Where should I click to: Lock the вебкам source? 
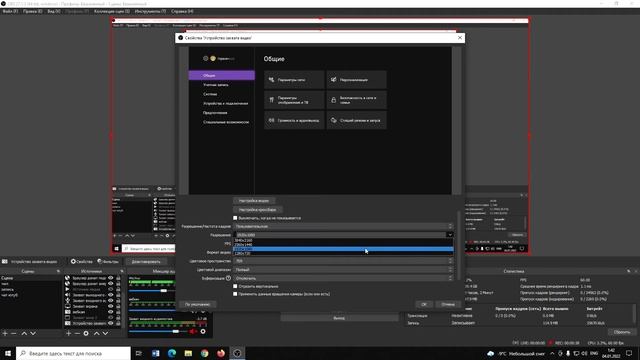pyautogui.click(x=118, y=312)
